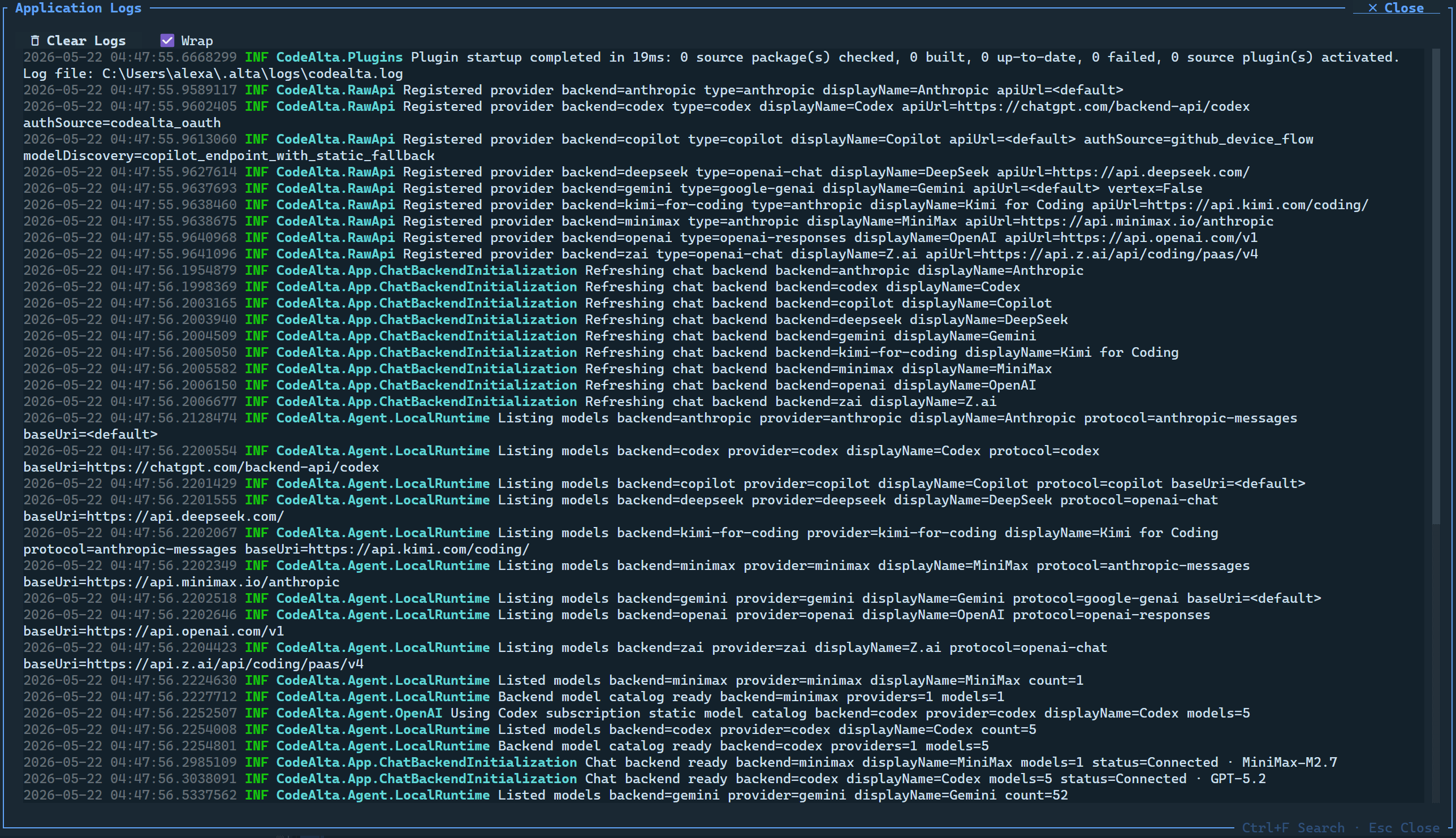Click 'count=5' in codex line
The image size is (1456, 838).
[1008, 730]
